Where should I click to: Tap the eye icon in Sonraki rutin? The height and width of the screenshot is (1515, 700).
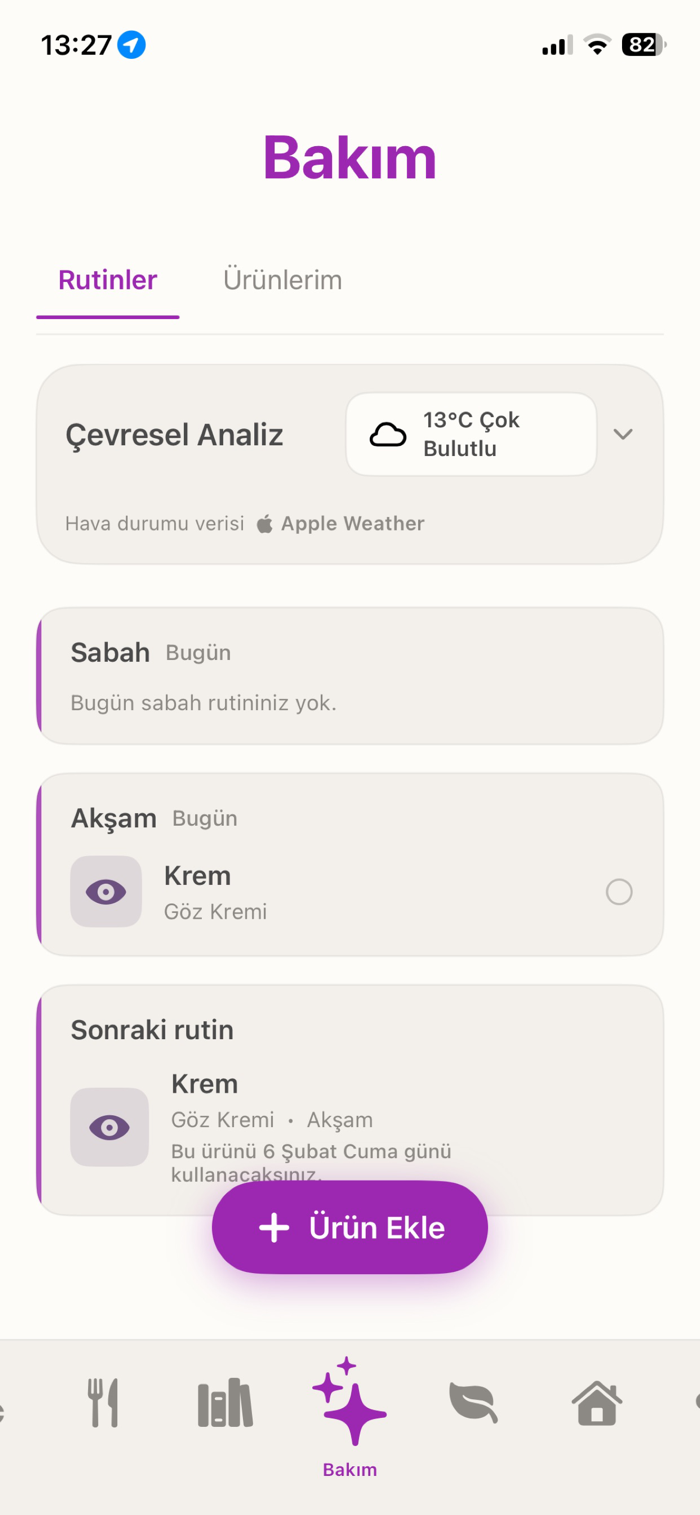pos(109,1127)
